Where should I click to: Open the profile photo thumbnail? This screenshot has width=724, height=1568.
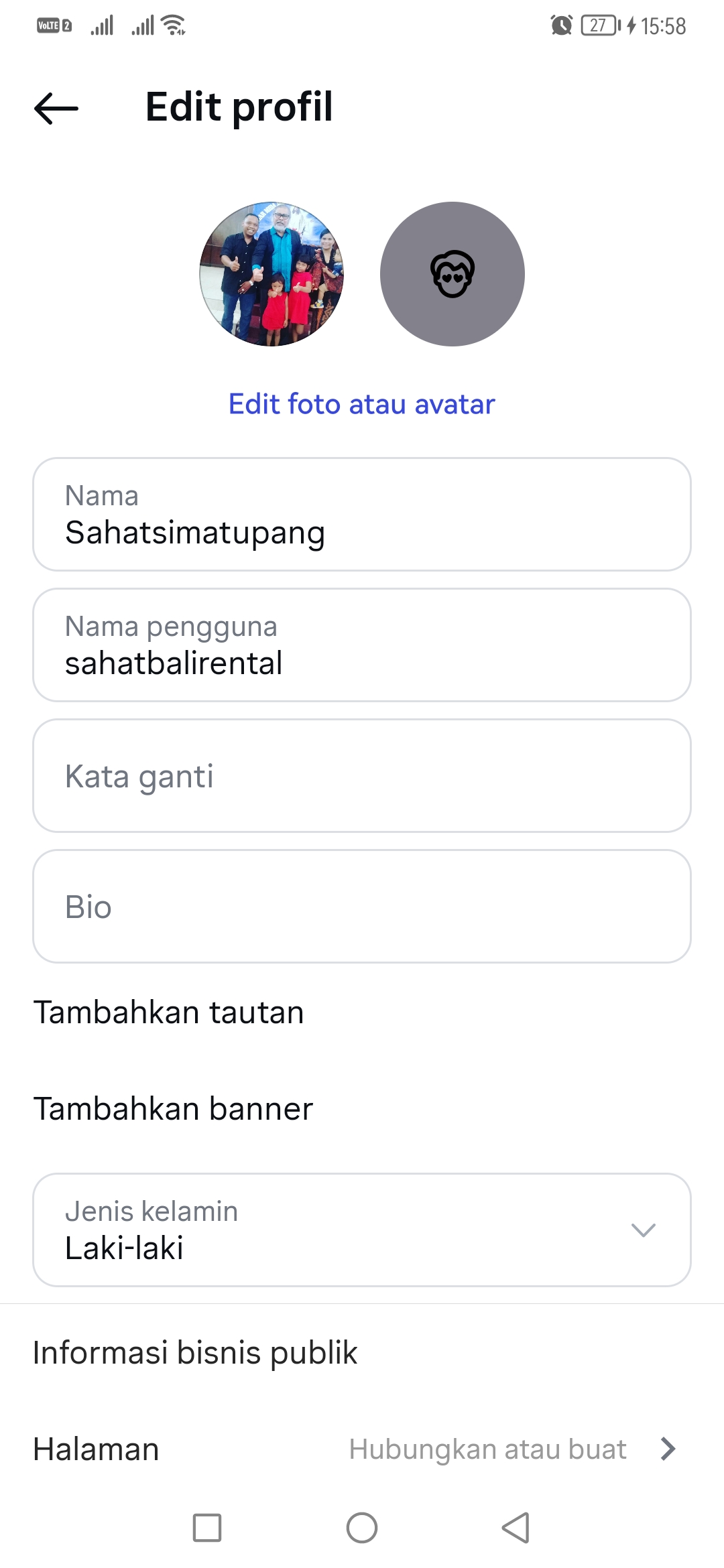271,274
